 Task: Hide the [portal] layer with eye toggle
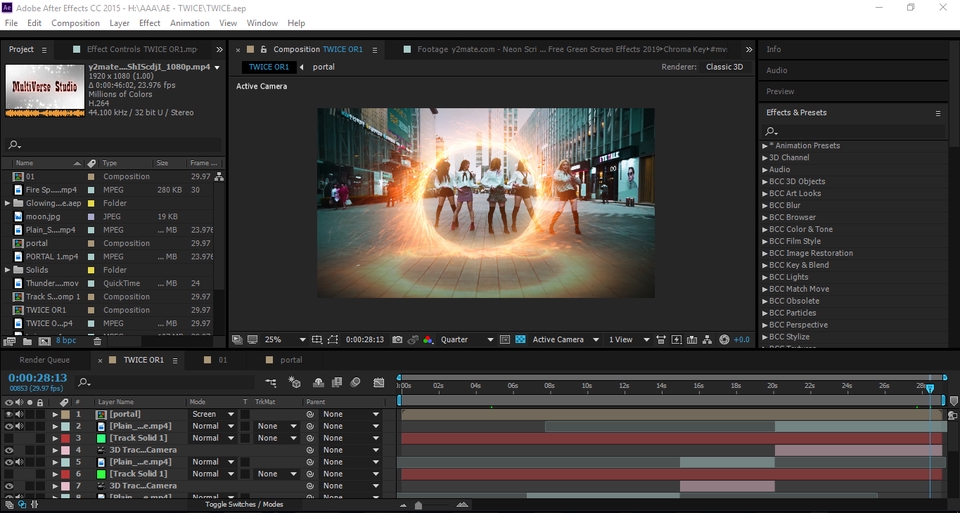tap(9, 414)
